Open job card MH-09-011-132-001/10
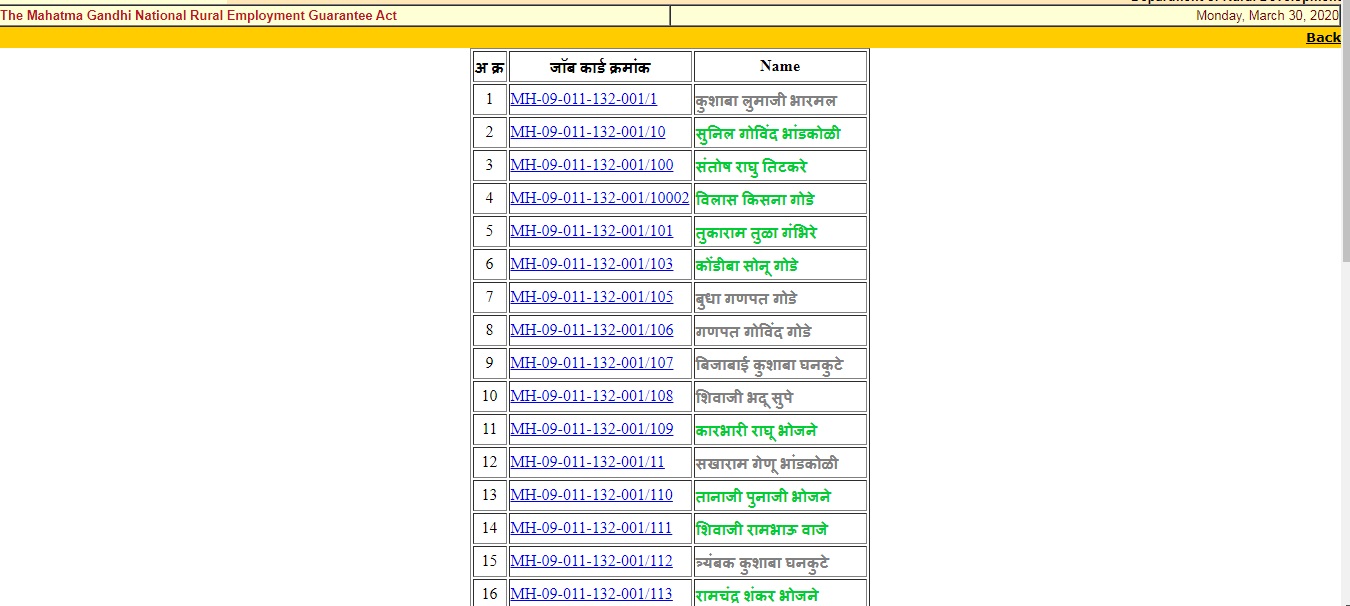1350x606 pixels. pos(587,132)
